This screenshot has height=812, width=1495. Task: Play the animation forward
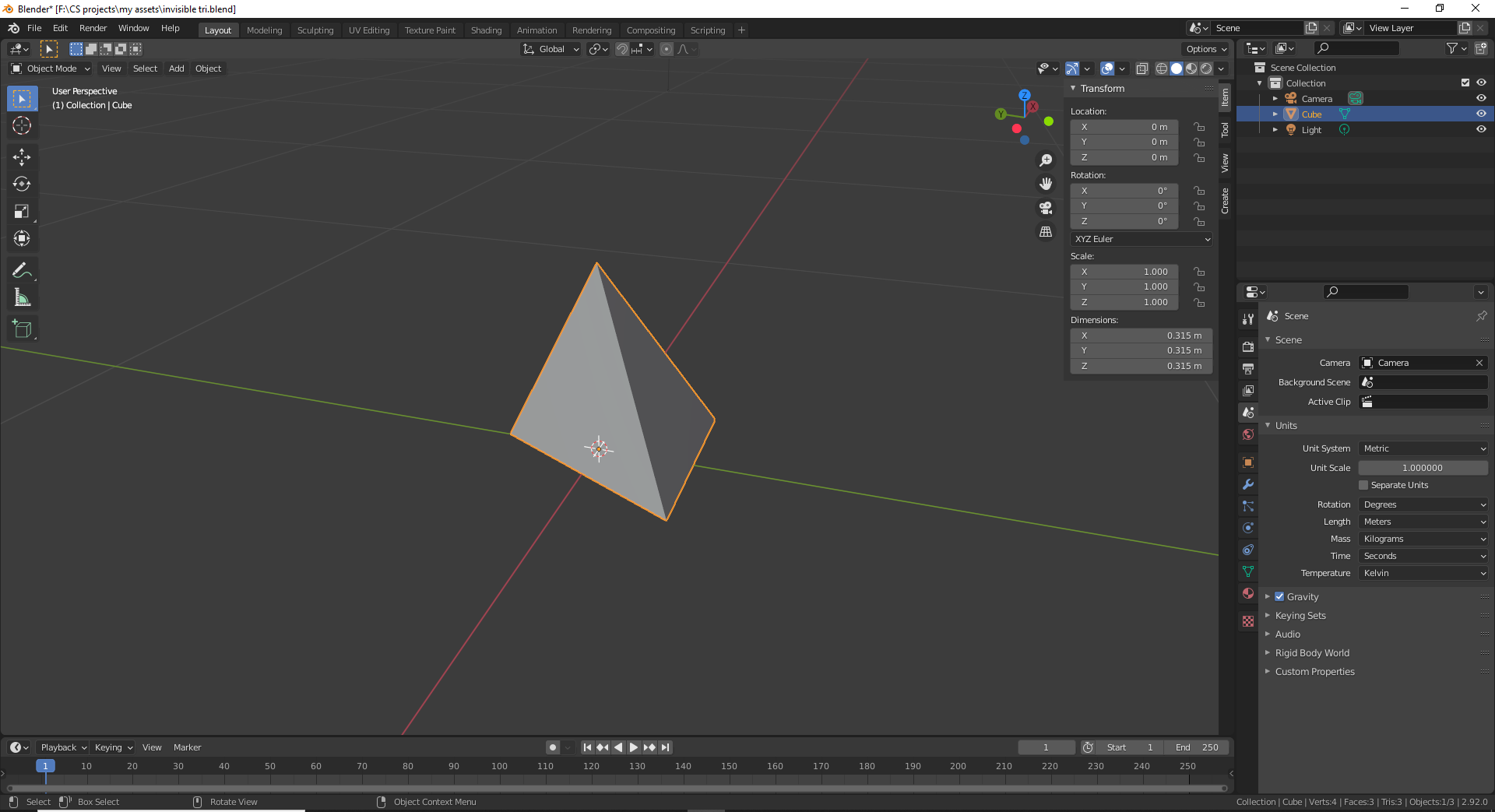pos(634,747)
